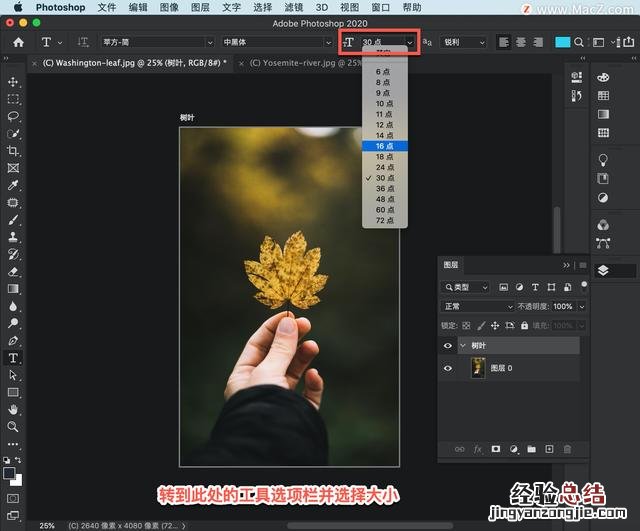Image resolution: width=640 pixels, height=531 pixels.
Task: Switch to the Yosemite-river.jpg tab
Action: click(x=303, y=62)
